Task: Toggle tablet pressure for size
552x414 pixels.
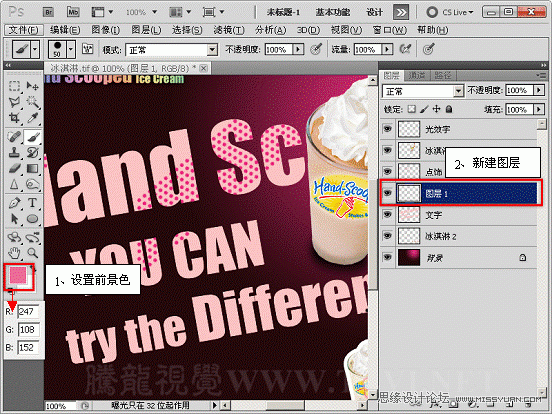Action: (428, 49)
